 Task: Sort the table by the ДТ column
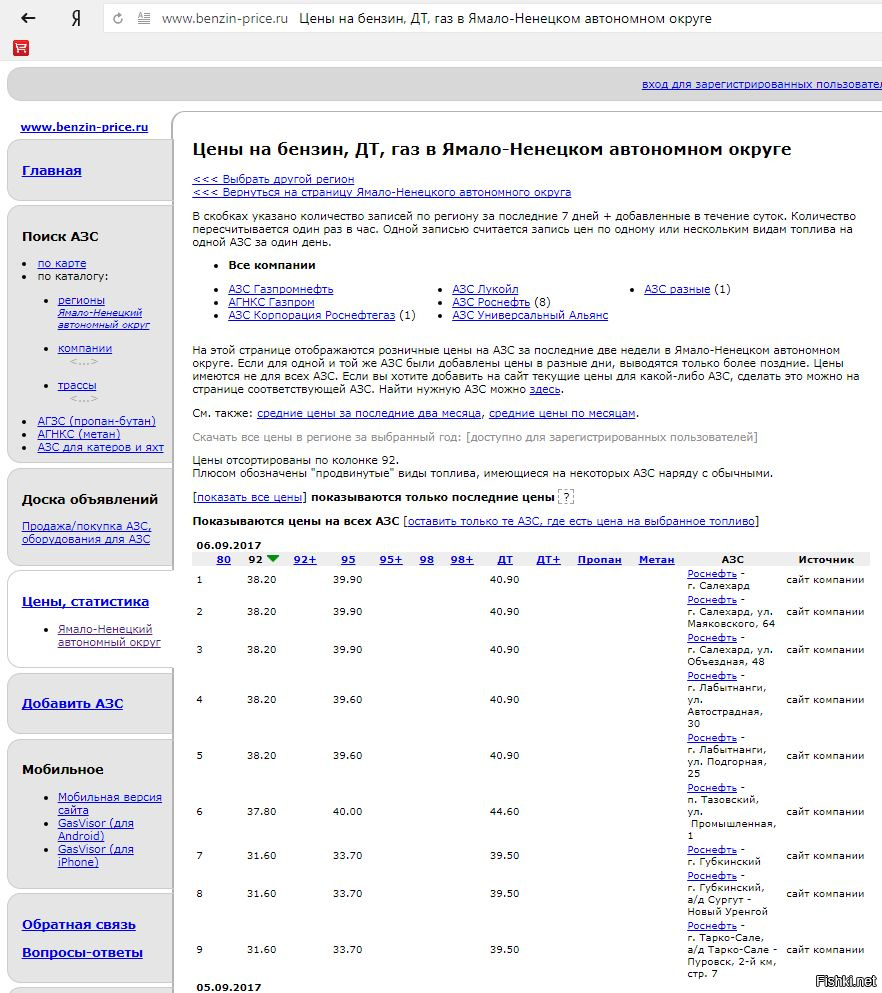coord(505,560)
